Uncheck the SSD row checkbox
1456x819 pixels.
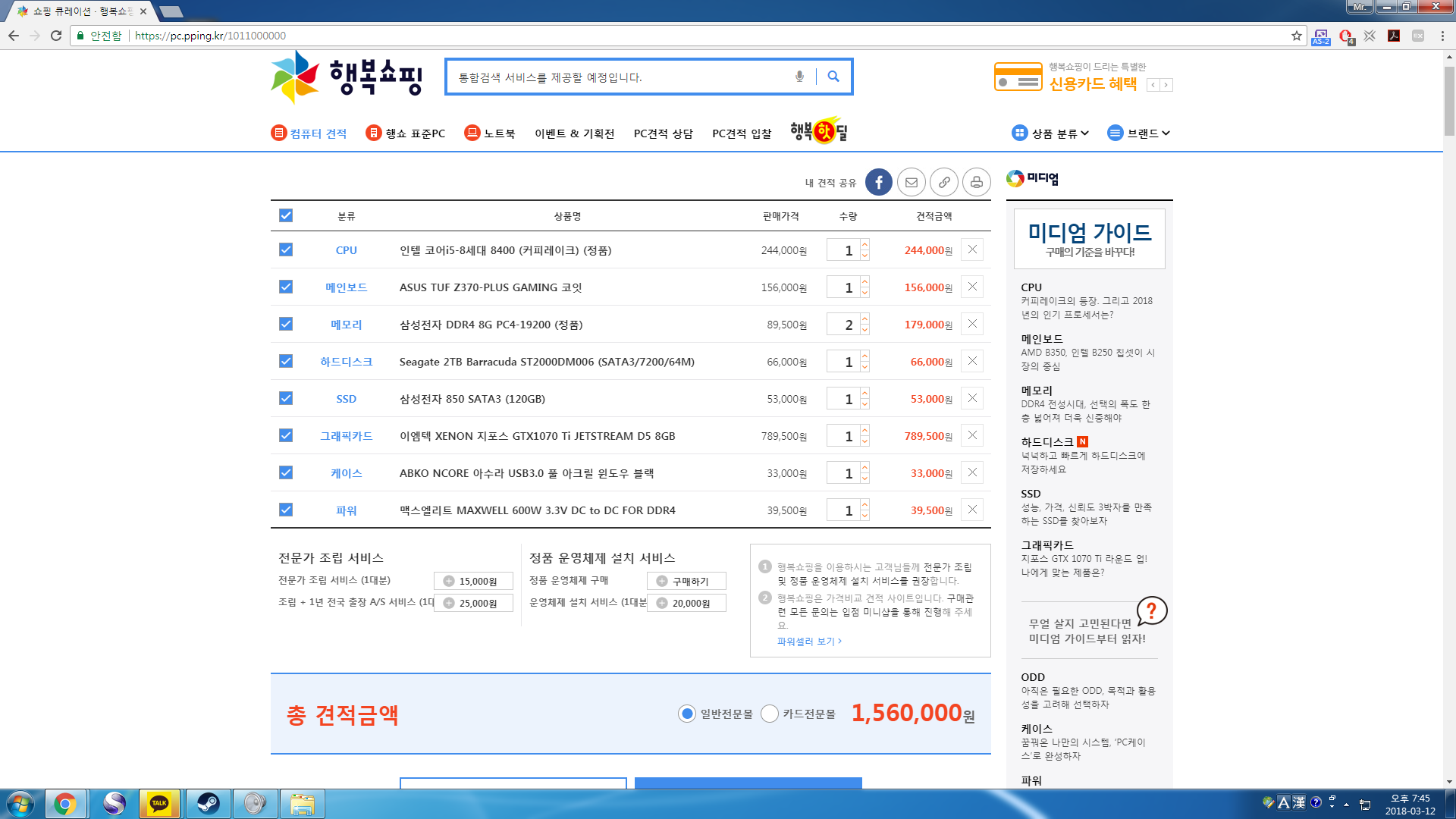[x=286, y=398]
